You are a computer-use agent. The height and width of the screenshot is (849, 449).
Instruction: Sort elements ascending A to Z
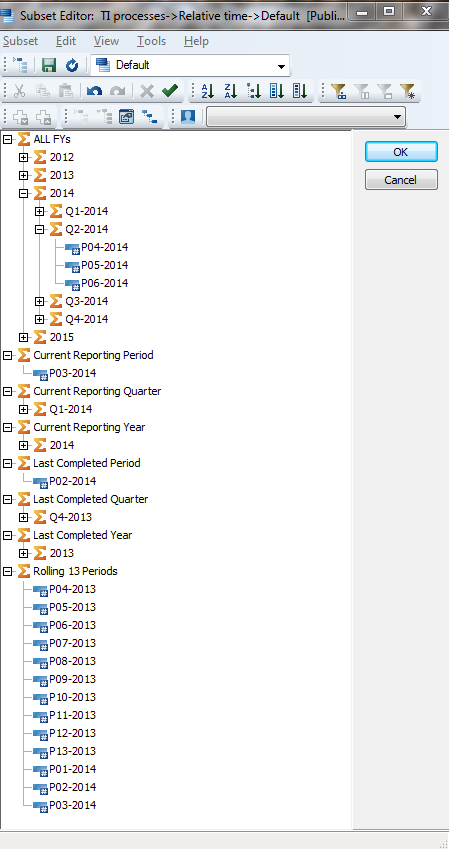click(x=207, y=91)
